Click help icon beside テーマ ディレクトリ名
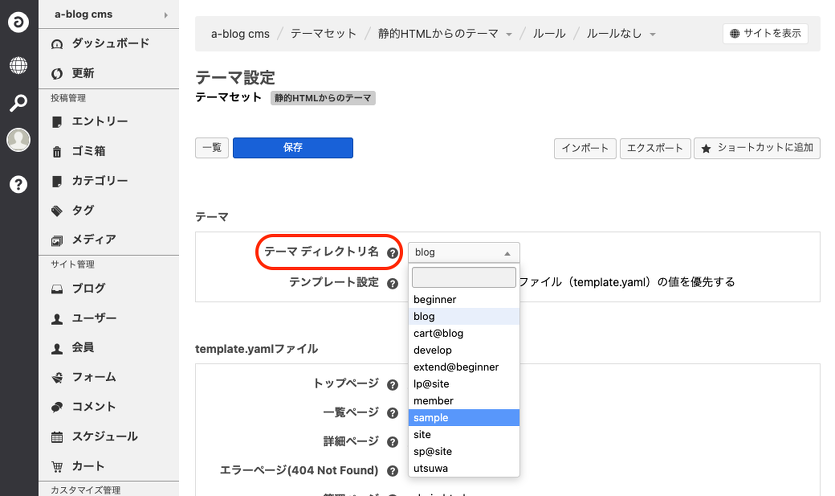 click(393, 253)
